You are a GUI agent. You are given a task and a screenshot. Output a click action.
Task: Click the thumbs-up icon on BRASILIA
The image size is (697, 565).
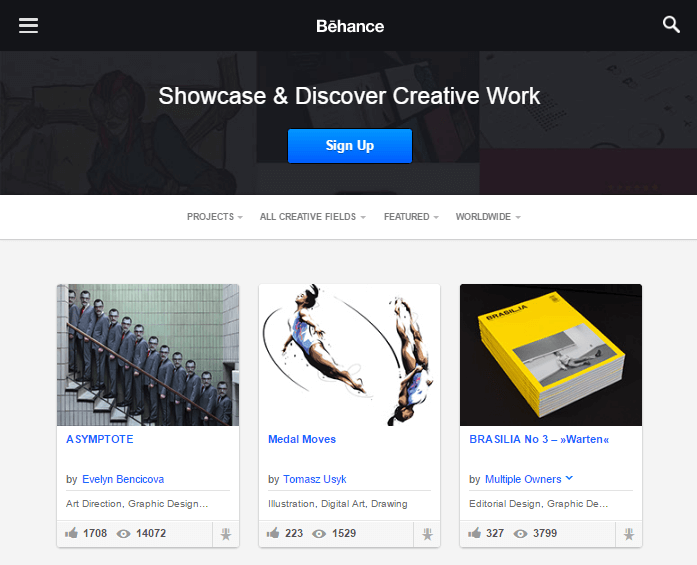pyautogui.click(x=474, y=533)
